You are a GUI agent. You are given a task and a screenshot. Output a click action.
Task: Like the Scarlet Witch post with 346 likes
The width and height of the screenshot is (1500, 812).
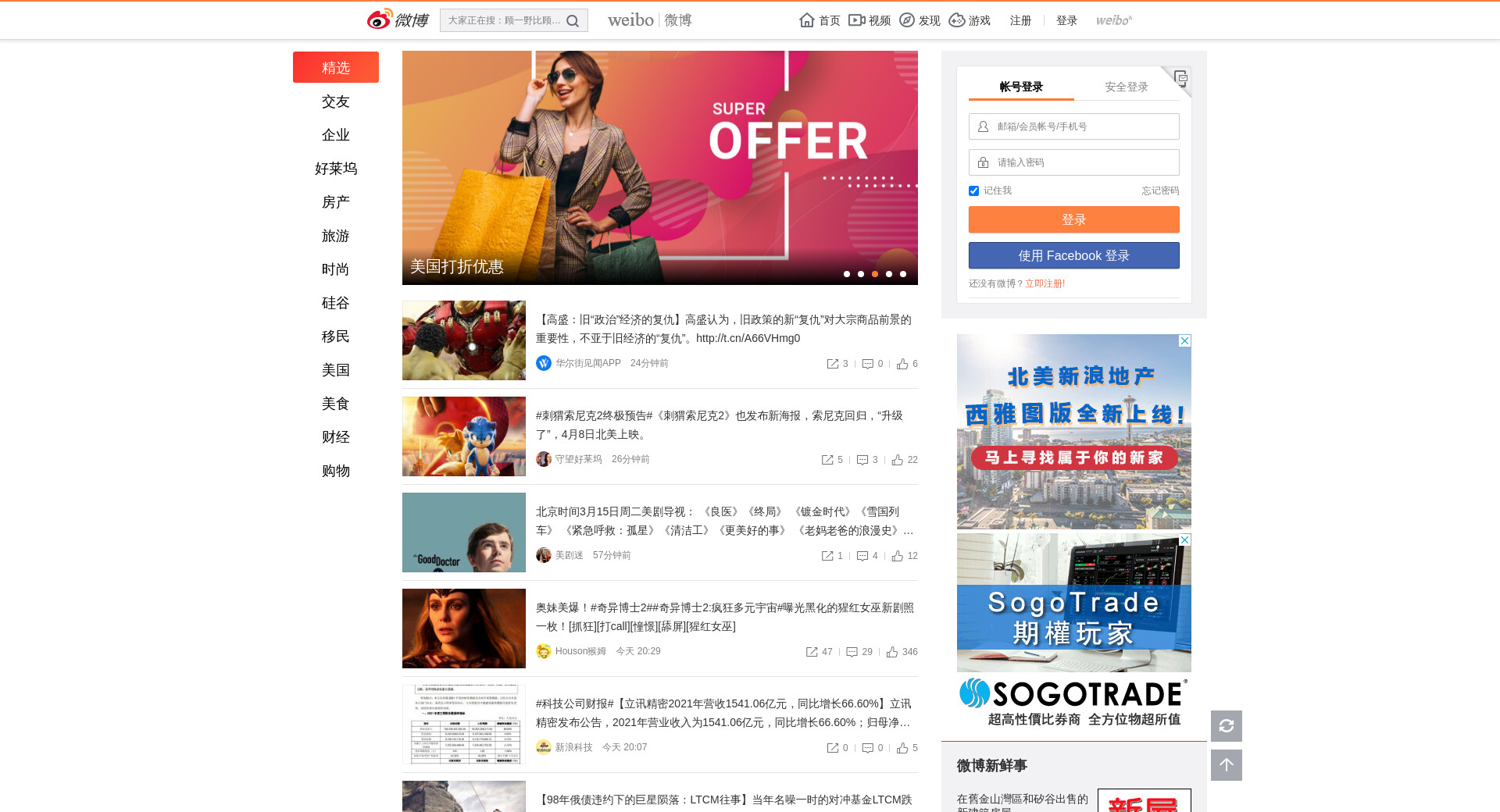pos(892,652)
